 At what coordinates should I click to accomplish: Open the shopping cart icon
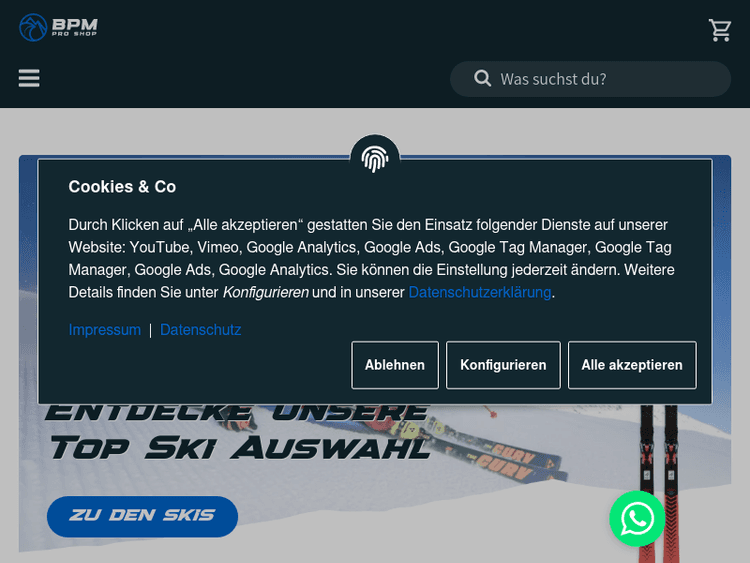pos(719,30)
